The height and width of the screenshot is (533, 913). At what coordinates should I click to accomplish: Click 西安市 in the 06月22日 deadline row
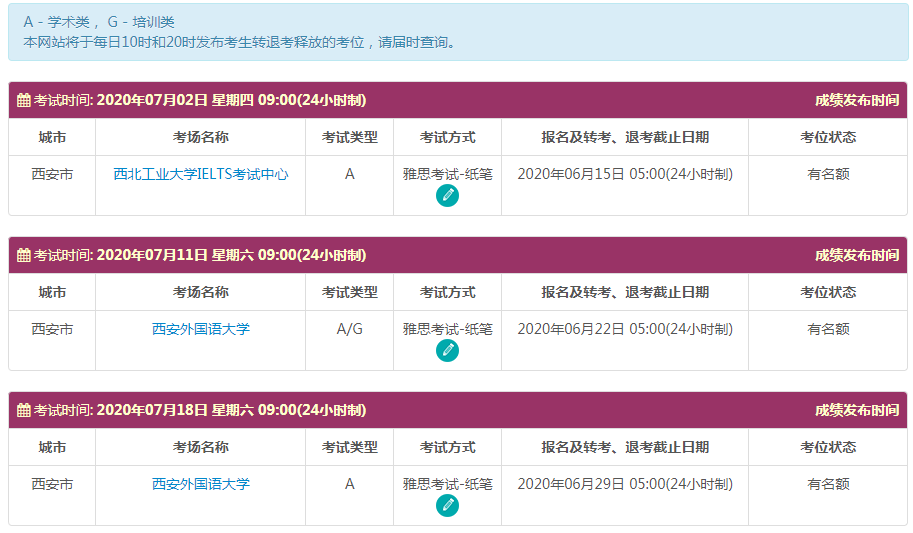52,329
